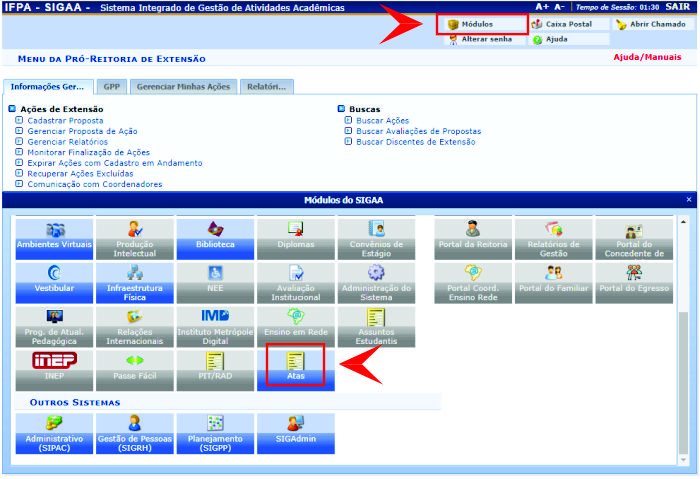Click Gerenciar Relatórios

(67, 142)
